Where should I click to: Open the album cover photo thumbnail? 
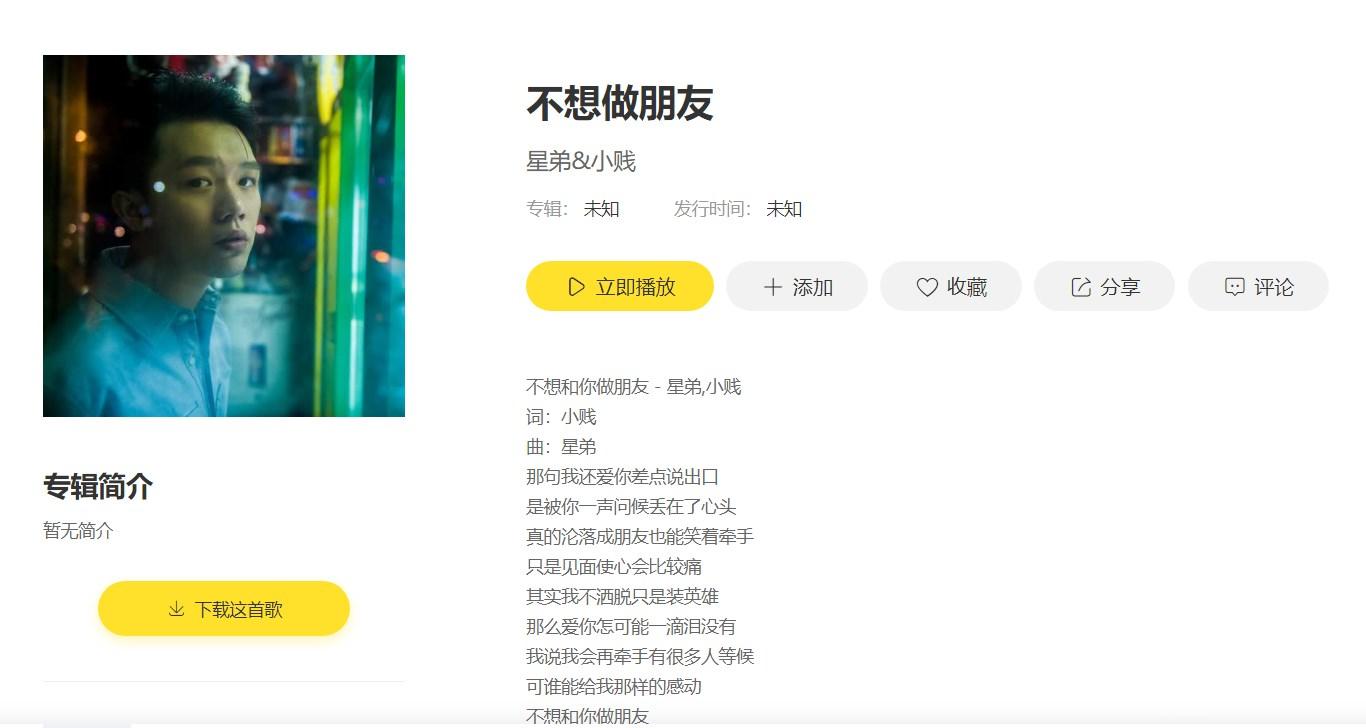pos(224,236)
